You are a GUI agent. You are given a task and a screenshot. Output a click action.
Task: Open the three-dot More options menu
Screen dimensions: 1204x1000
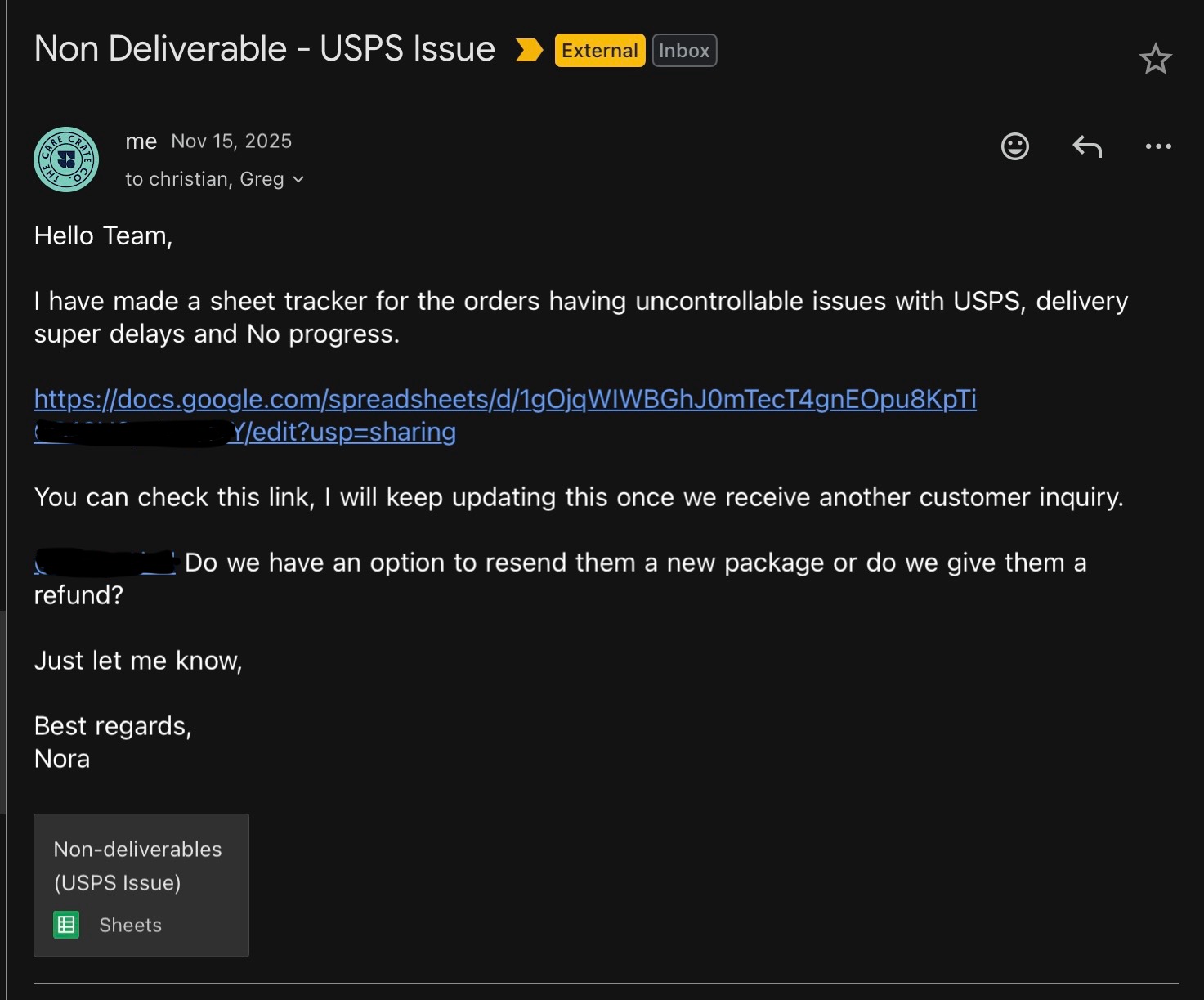(x=1158, y=146)
